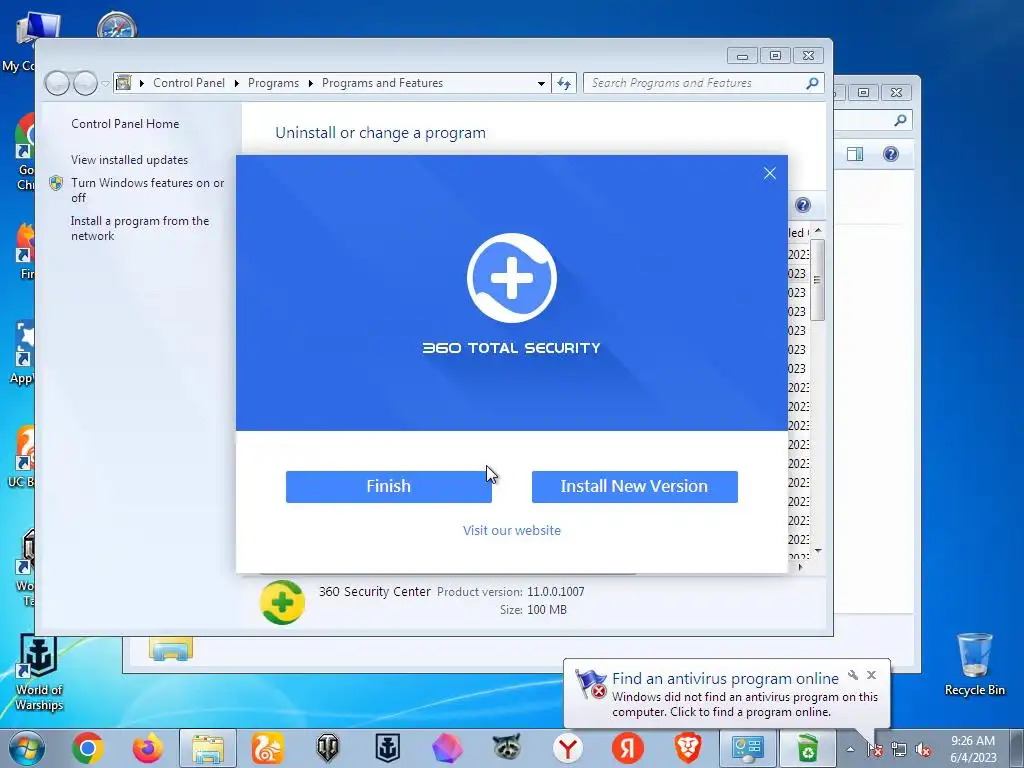Open the address bar history dropdown
The width and height of the screenshot is (1024, 768).
[x=541, y=84]
